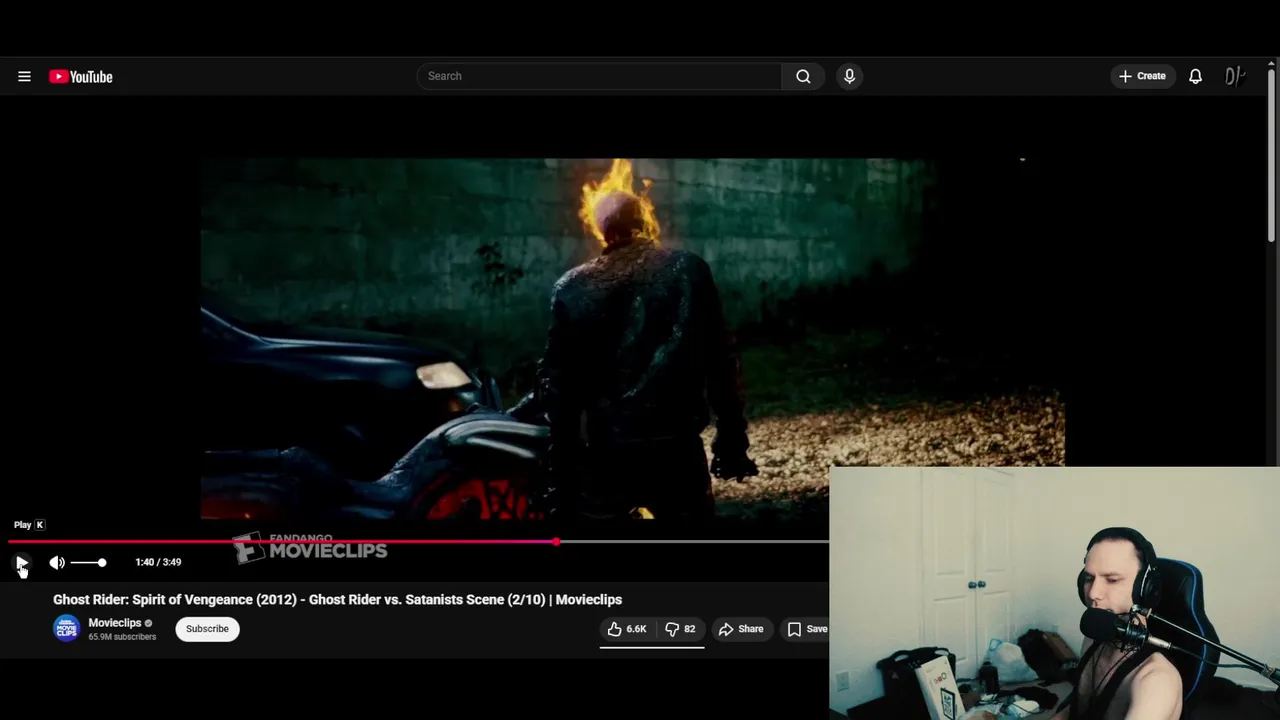The height and width of the screenshot is (720, 1280).
Task: Go to the YouTube home logo
Action: [81, 77]
